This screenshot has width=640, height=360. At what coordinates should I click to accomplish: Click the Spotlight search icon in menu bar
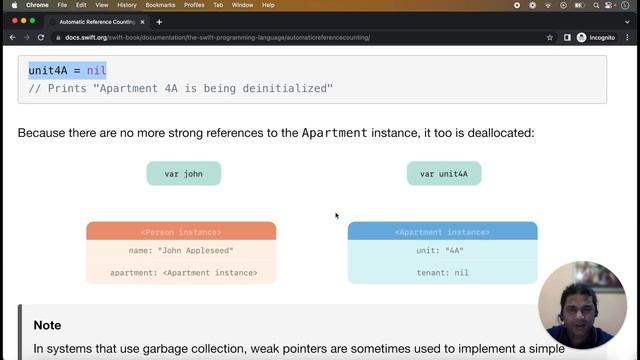pos(596,5)
